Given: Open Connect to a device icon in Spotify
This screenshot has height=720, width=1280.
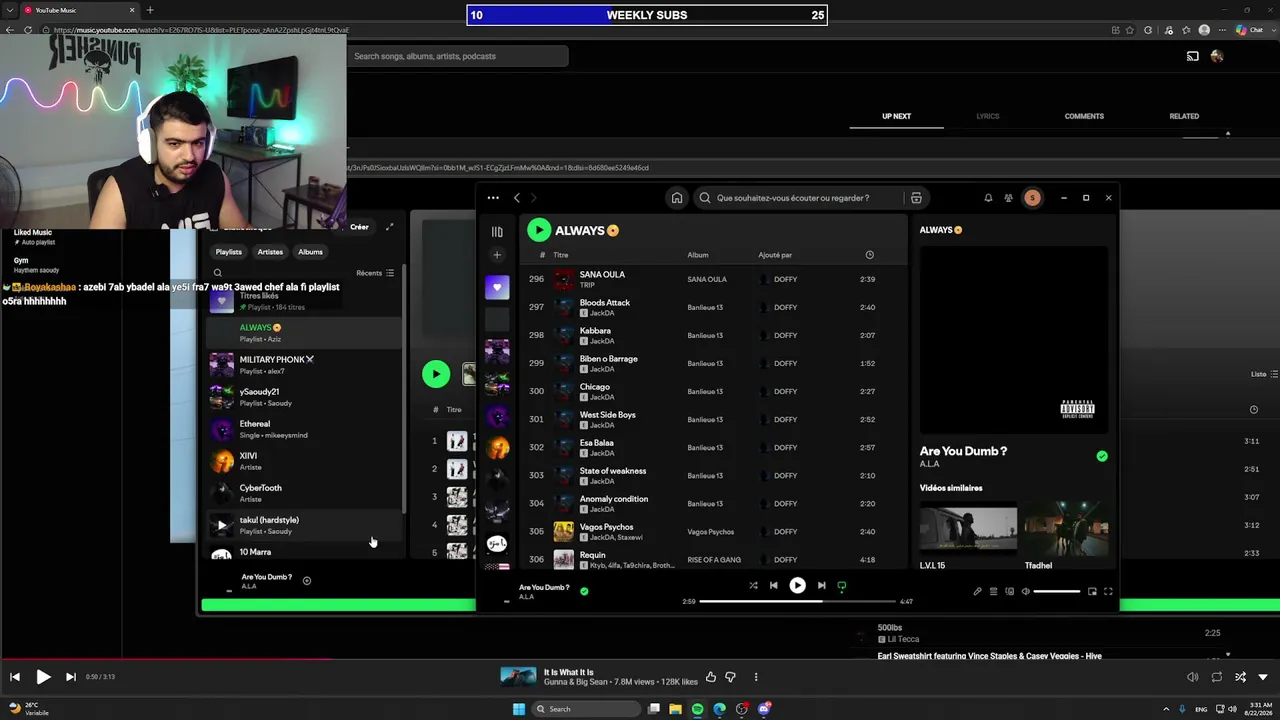Looking at the screenshot, I should point(1009,591).
